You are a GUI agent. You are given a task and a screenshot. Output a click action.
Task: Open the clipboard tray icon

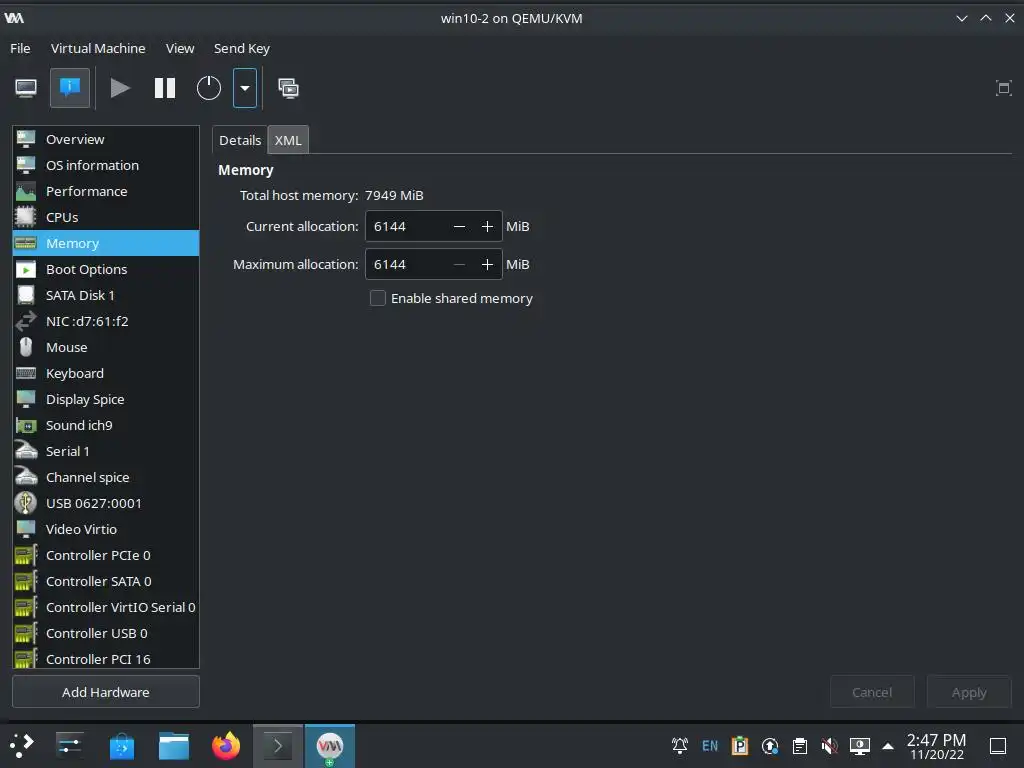tap(800, 745)
